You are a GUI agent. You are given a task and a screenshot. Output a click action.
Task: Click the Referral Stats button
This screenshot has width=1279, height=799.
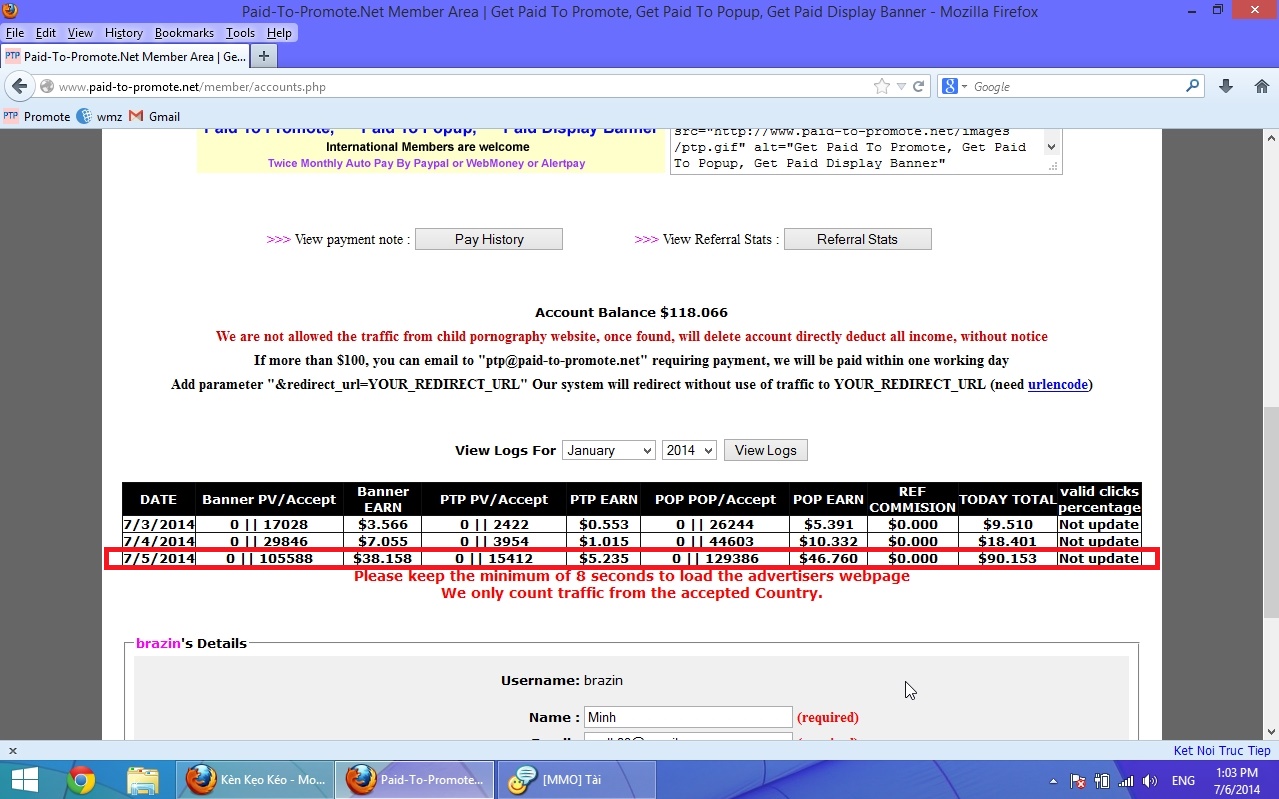tap(857, 239)
